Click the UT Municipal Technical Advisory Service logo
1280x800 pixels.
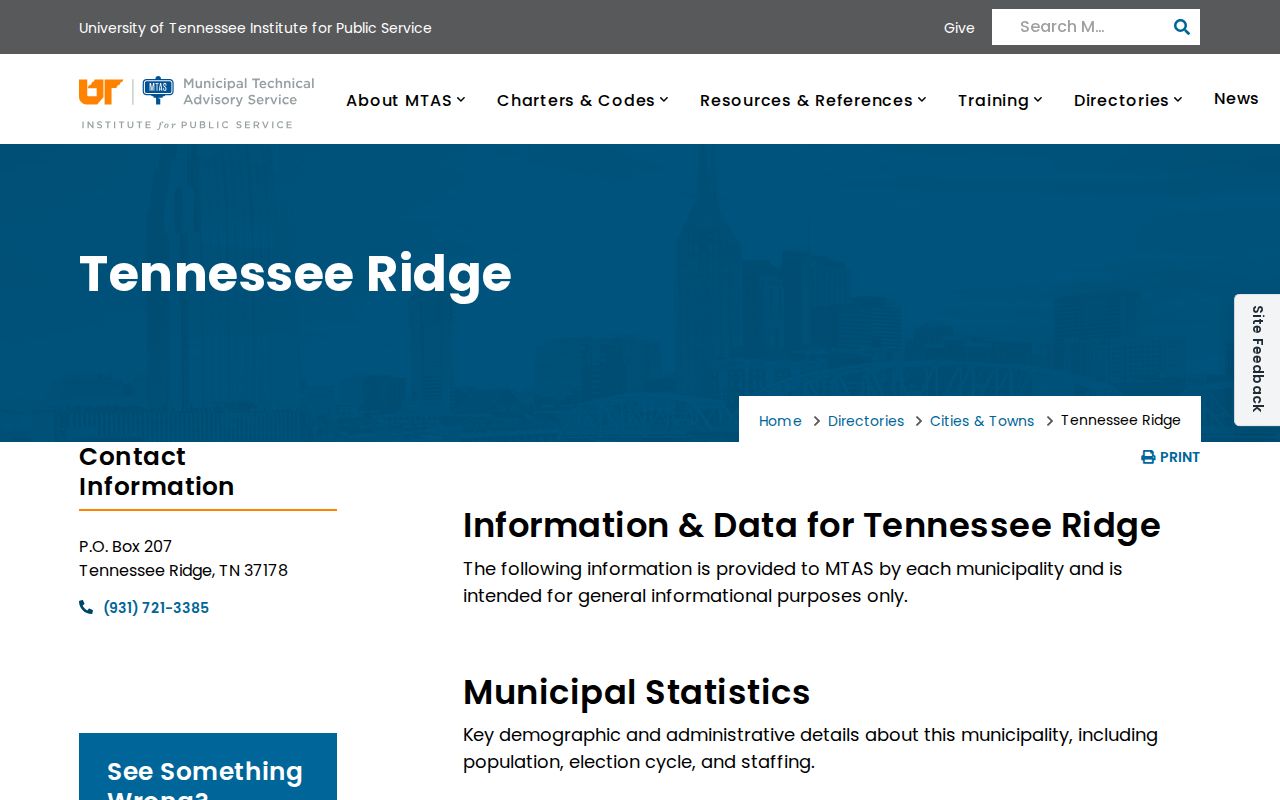(x=197, y=102)
